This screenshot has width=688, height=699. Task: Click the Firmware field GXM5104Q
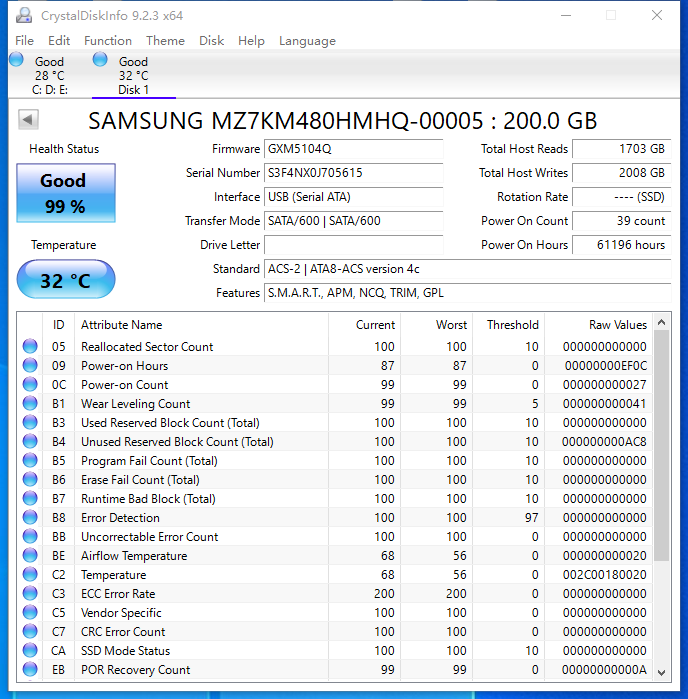click(354, 149)
